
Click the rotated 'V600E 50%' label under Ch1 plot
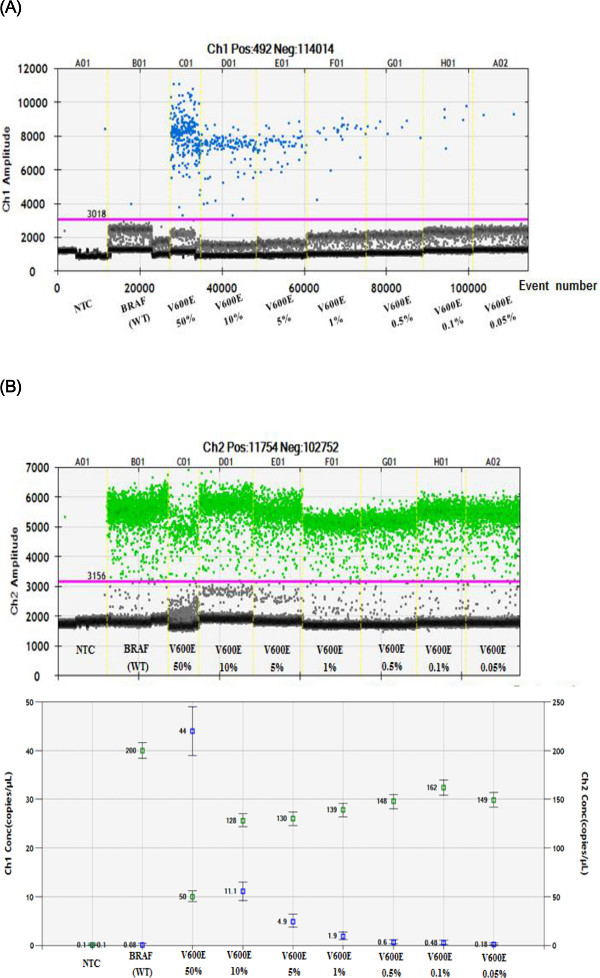point(182,312)
